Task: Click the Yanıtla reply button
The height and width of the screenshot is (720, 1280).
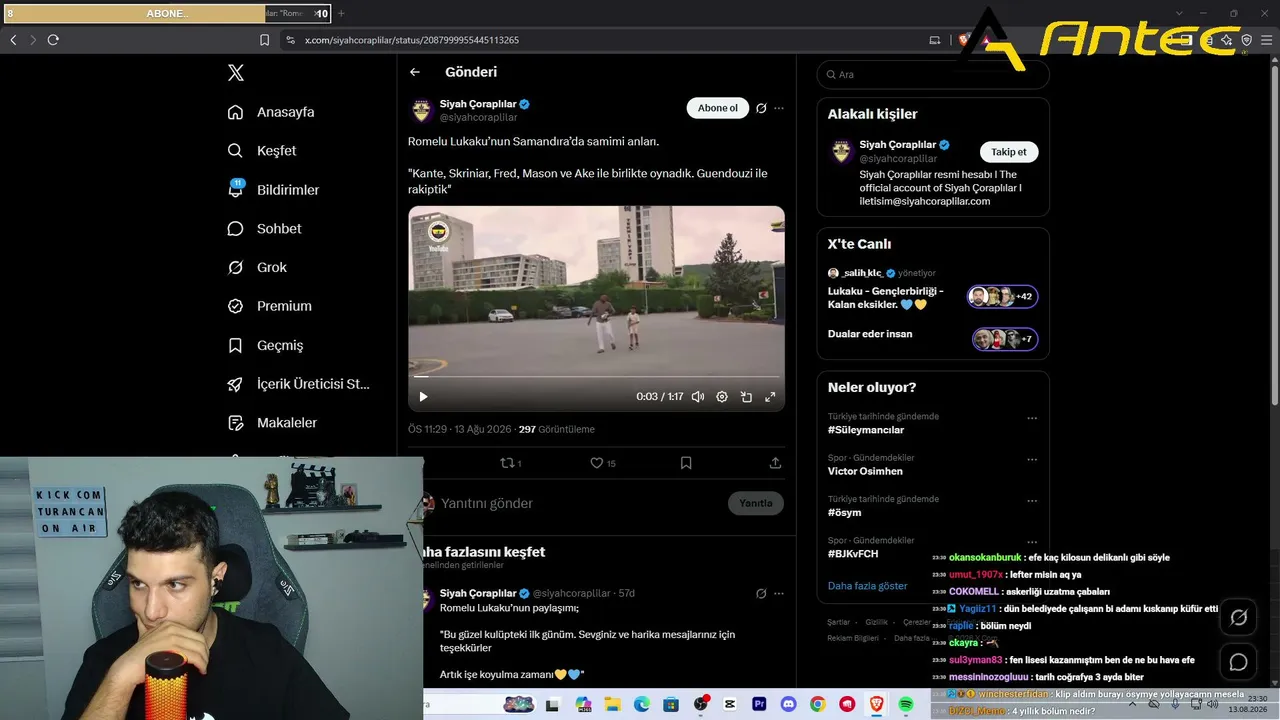Action: click(756, 503)
